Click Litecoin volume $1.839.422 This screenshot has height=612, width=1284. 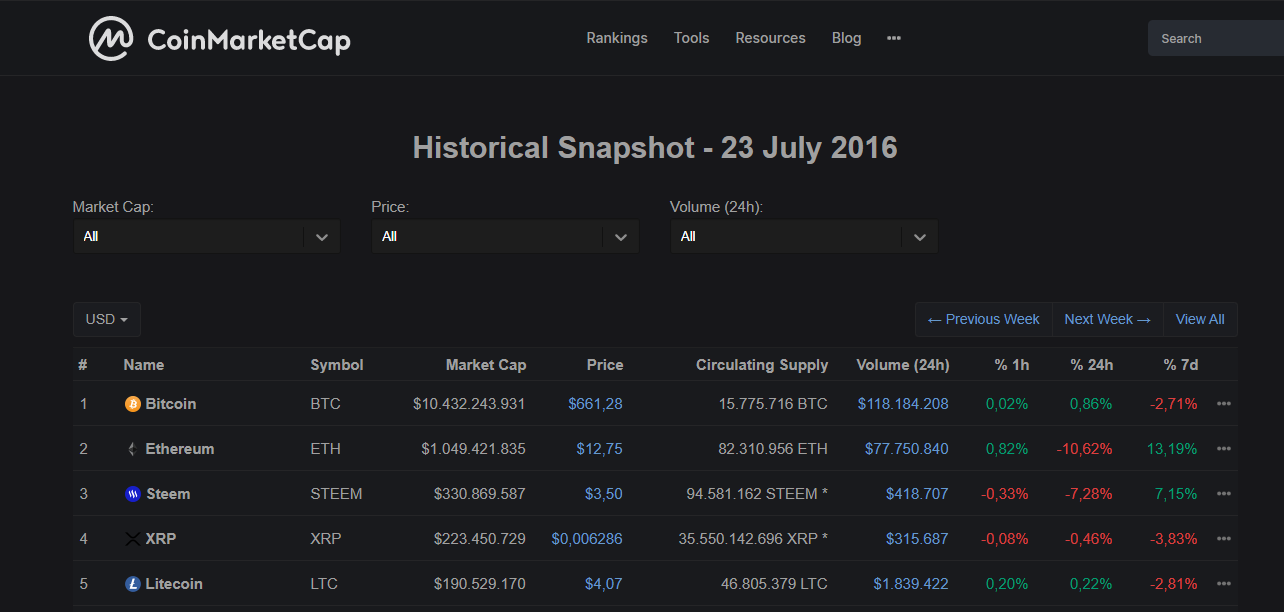pos(911,584)
